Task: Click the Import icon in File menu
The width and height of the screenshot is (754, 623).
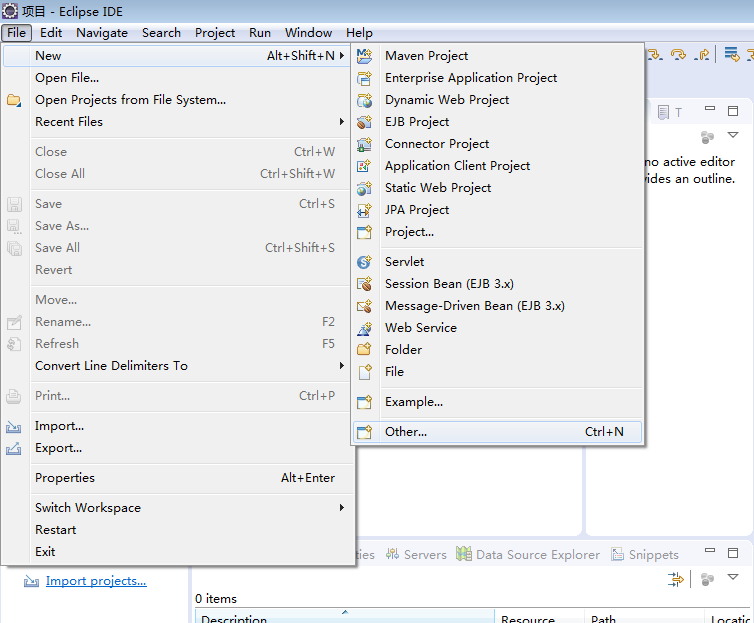Action: click(x=13, y=426)
